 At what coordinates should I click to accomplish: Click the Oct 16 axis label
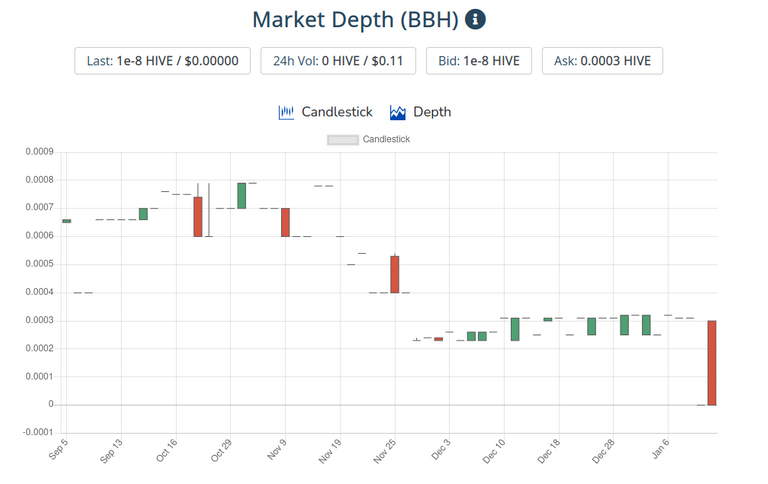point(167,451)
